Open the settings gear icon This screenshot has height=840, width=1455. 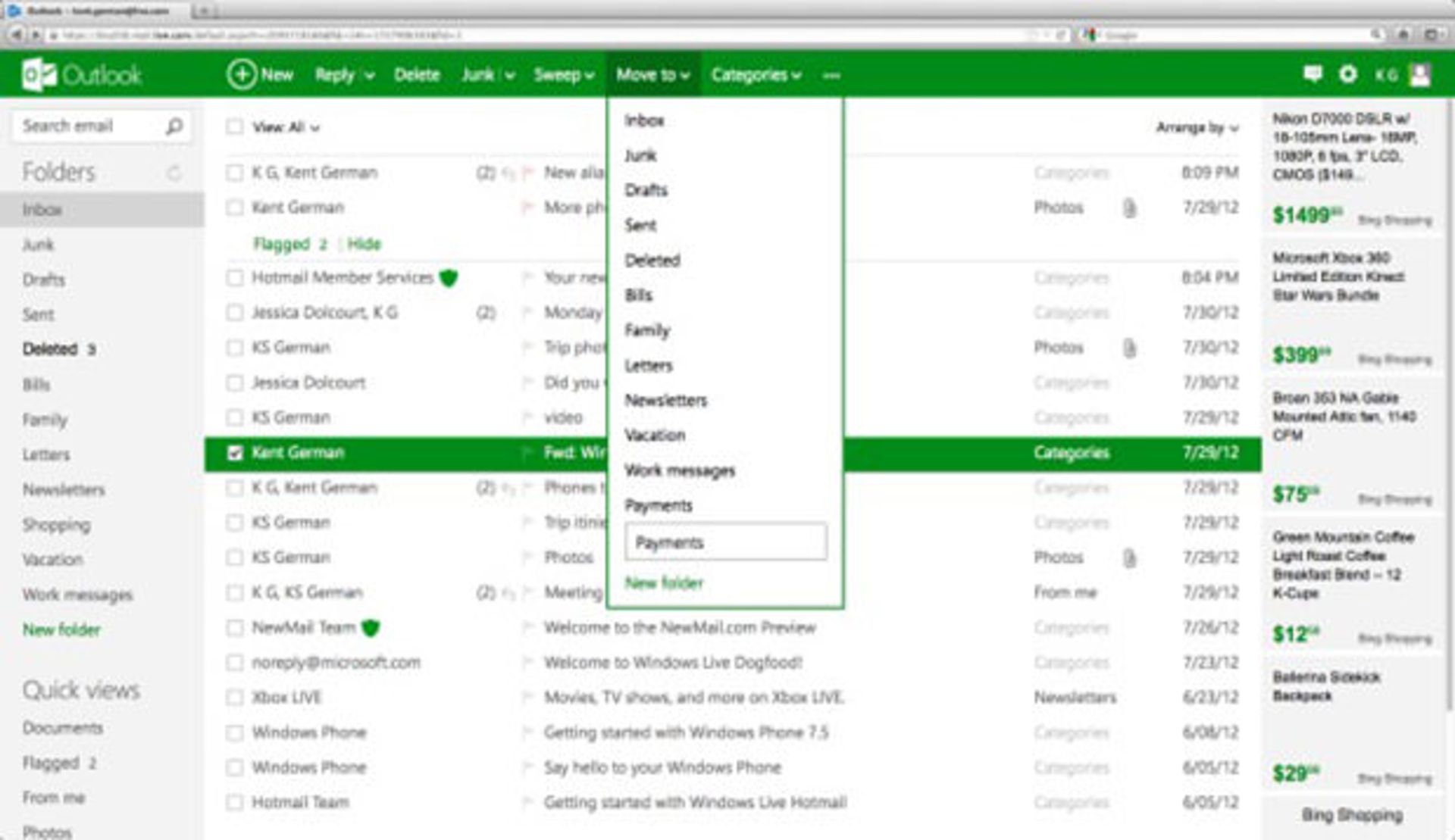click(x=1348, y=73)
